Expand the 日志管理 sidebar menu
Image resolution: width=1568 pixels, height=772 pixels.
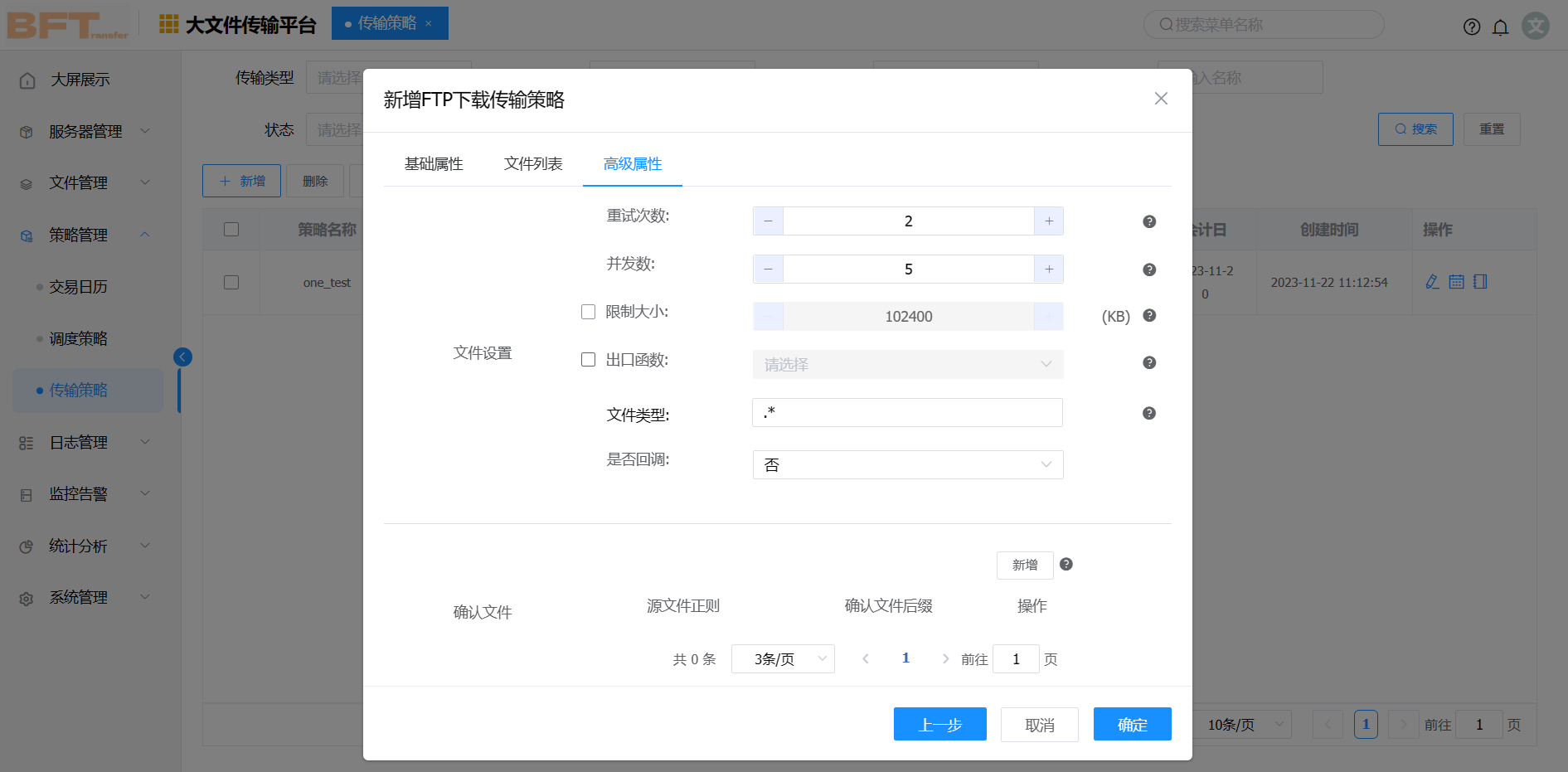pyautogui.click(x=83, y=443)
